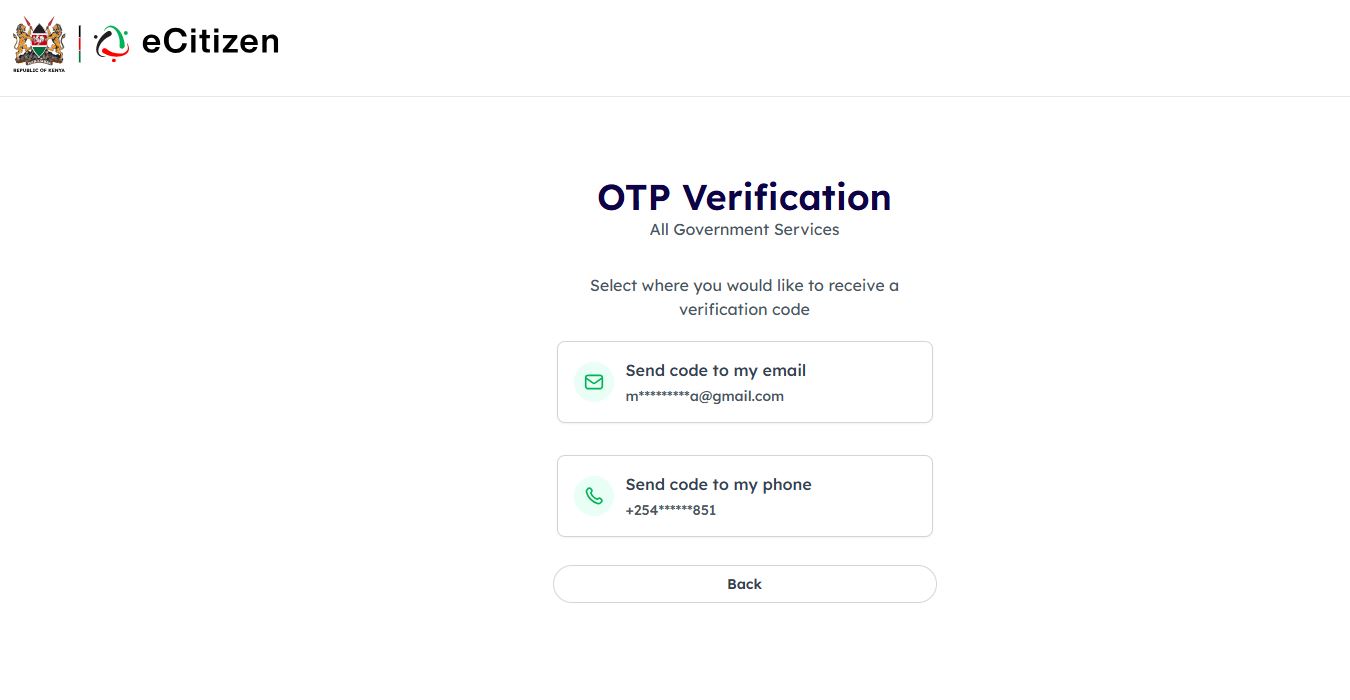This screenshot has height=700, width=1350.
Task: Click the Kenya coat of arms logo
Action: (39, 40)
